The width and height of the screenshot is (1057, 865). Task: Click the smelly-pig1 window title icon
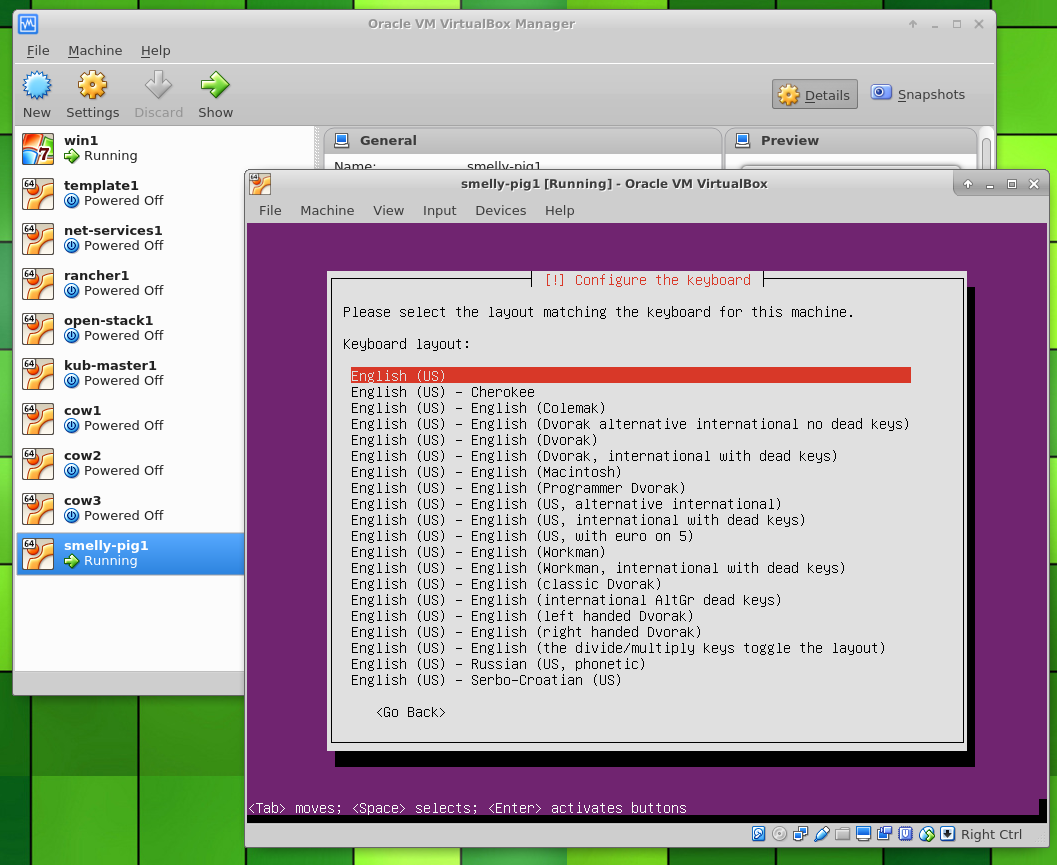pyautogui.click(x=260, y=183)
